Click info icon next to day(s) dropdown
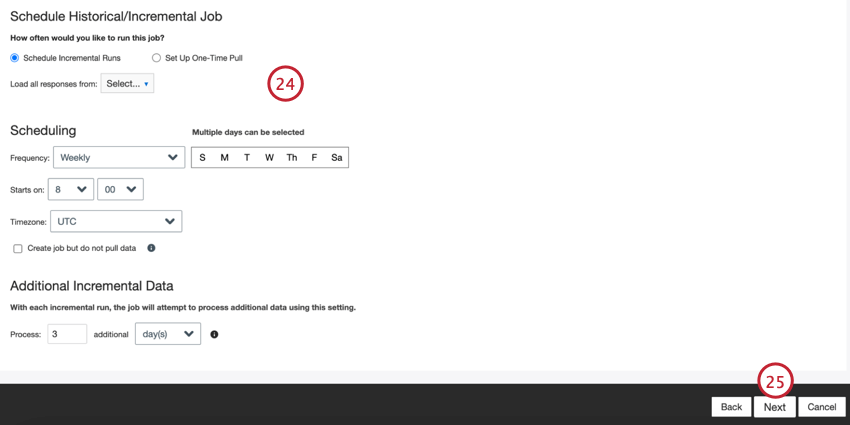850x425 pixels. point(214,334)
